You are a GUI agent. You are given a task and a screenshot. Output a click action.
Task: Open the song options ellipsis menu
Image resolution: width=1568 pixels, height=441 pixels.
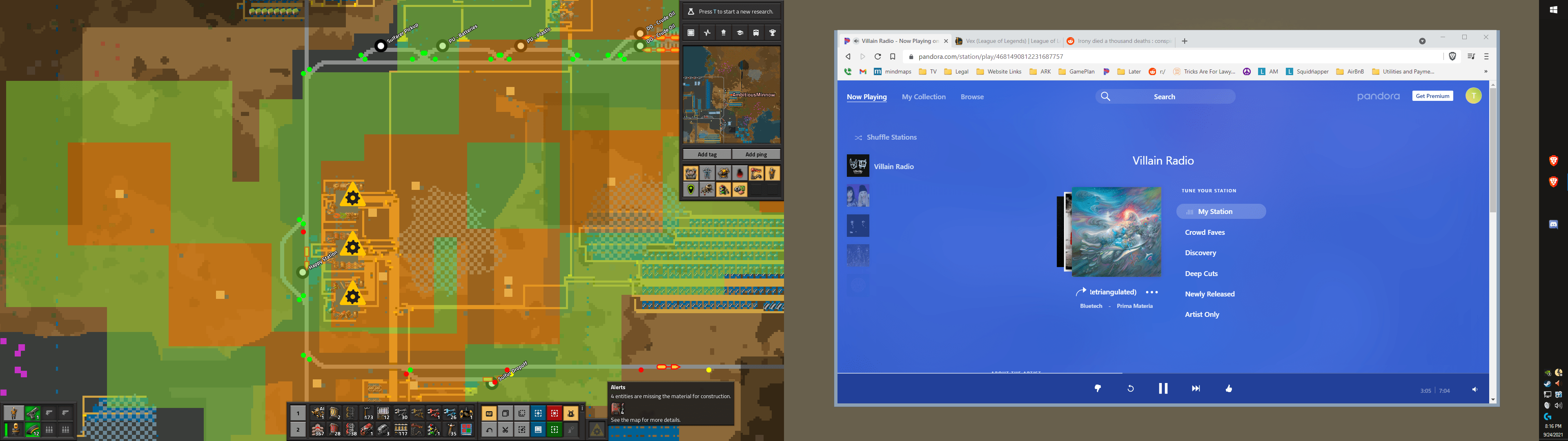[x=1151, y=292]
